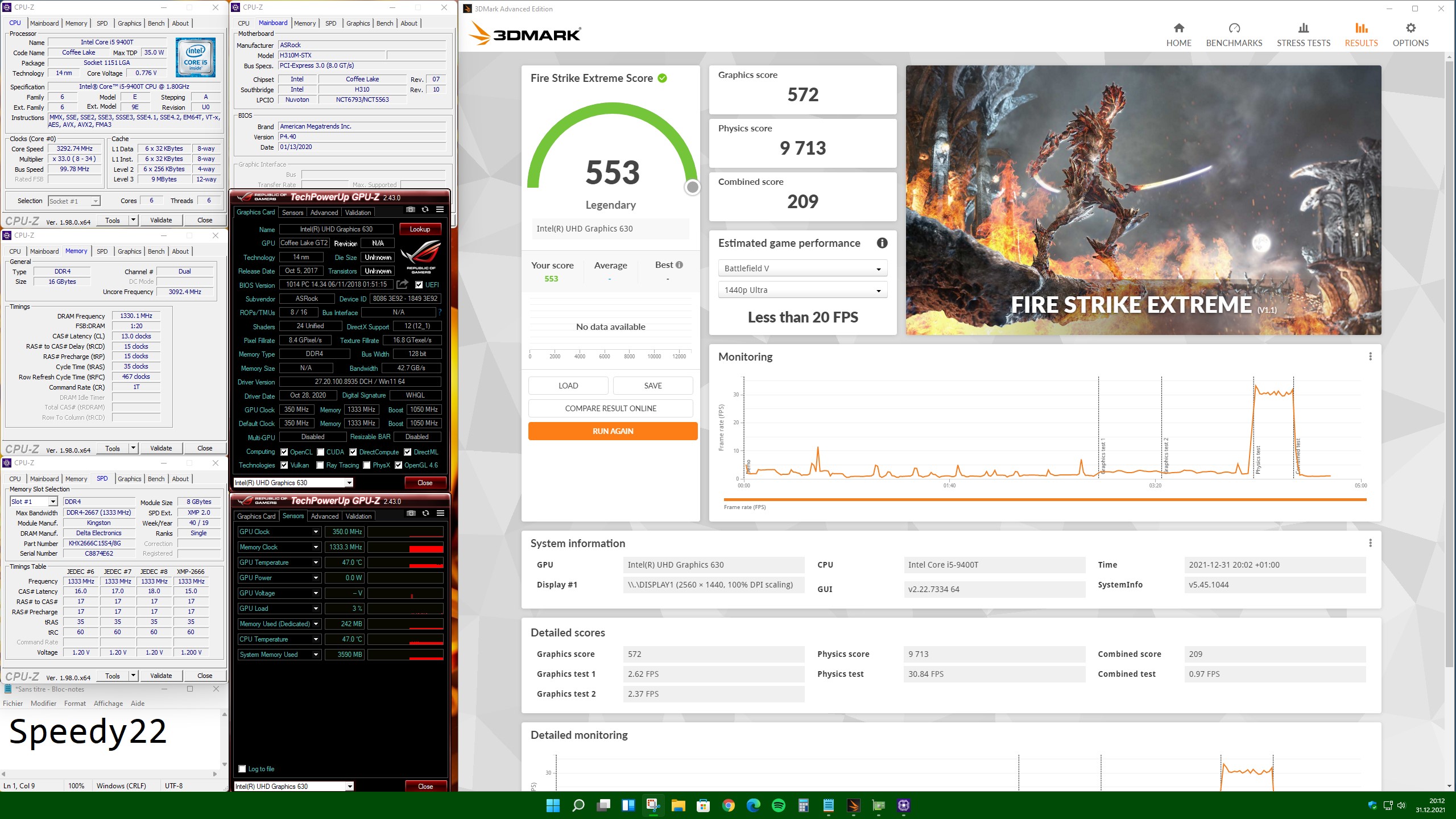This screenshot has height=819, width=1456.
Task: Open Google Chrome from the taskbar
Action: [728, 805]
